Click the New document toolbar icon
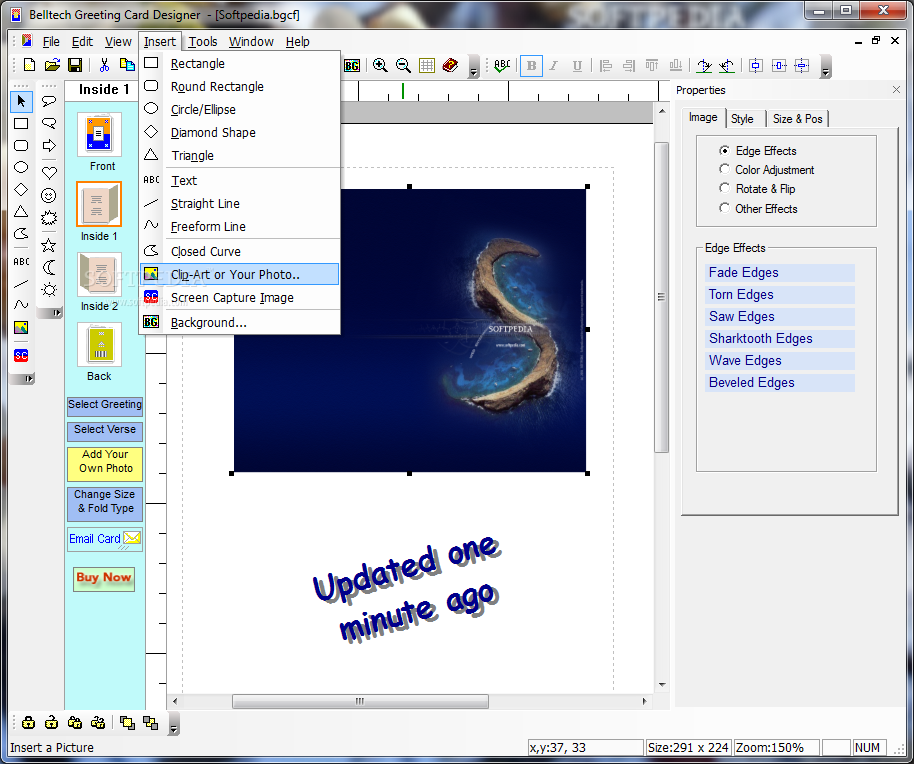The image size is (914, 764). [x=29, y=65]
